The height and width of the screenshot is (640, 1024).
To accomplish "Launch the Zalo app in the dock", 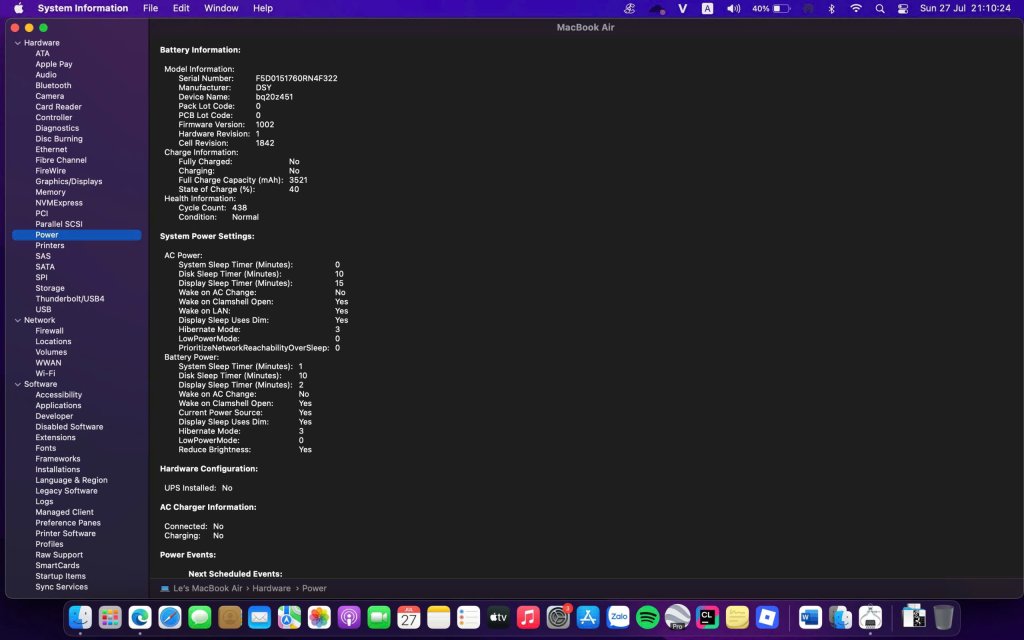I will (x=618, y=617).
